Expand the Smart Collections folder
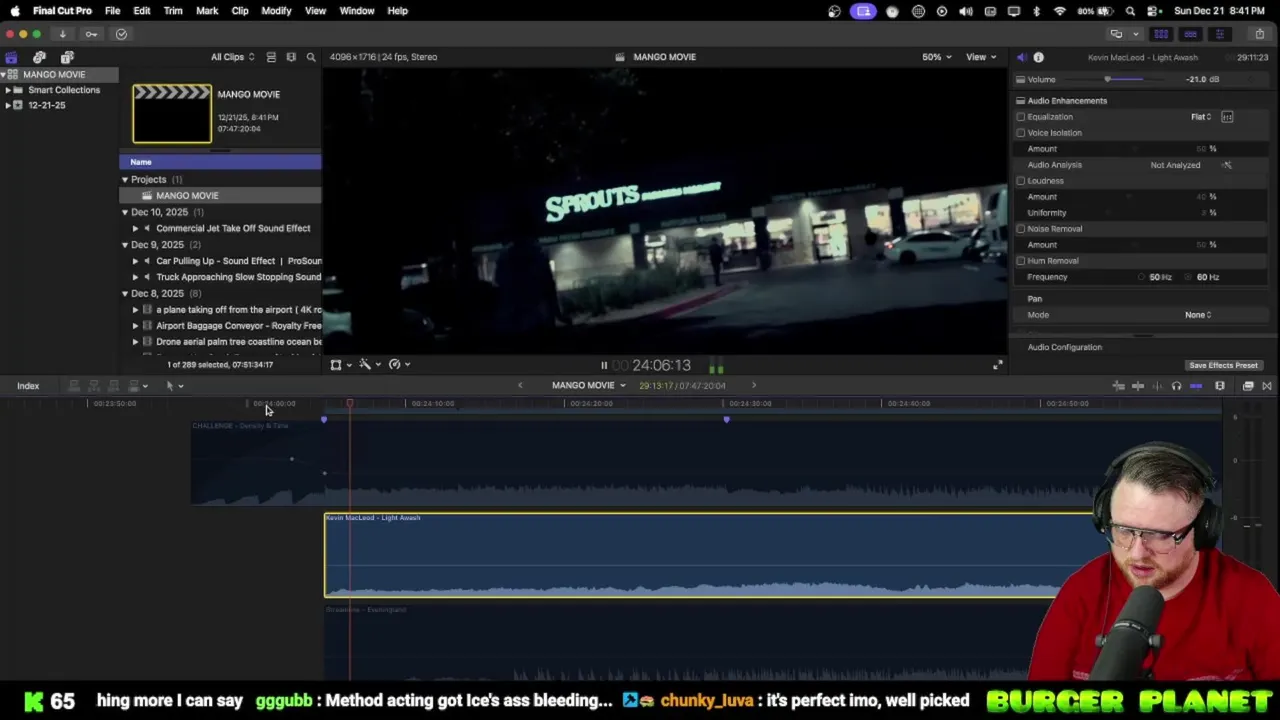Screen dimensions: 1280x720 tap(8, 90)
